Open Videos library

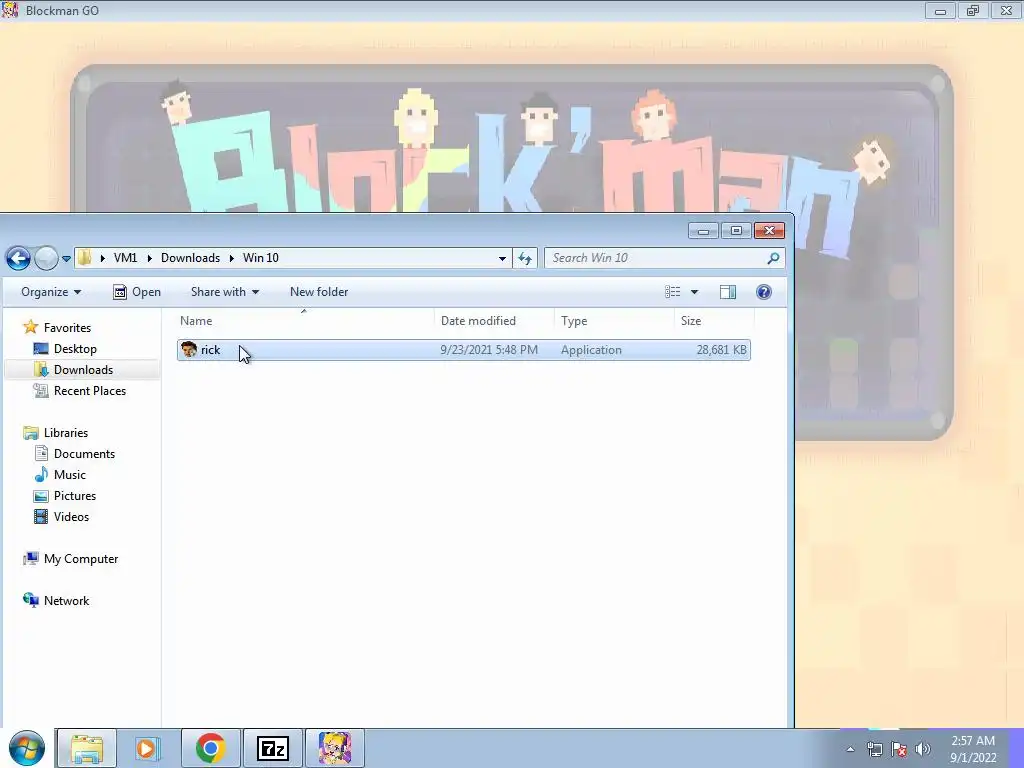coord(71,517)
